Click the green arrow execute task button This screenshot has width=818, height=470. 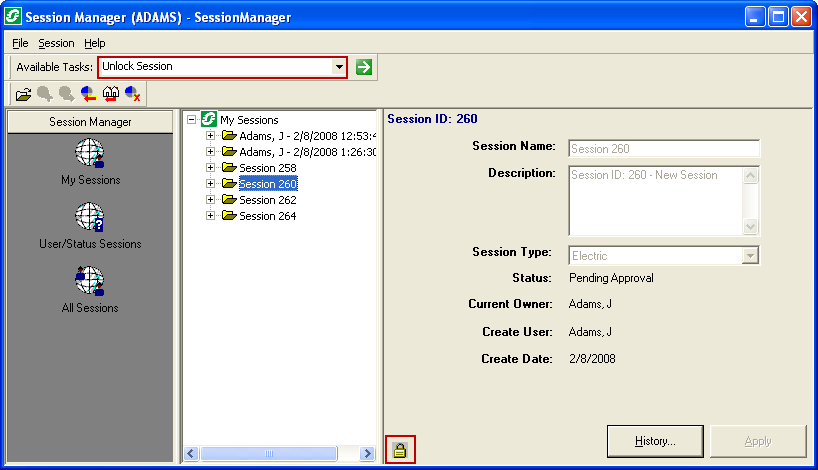(364, 67)
